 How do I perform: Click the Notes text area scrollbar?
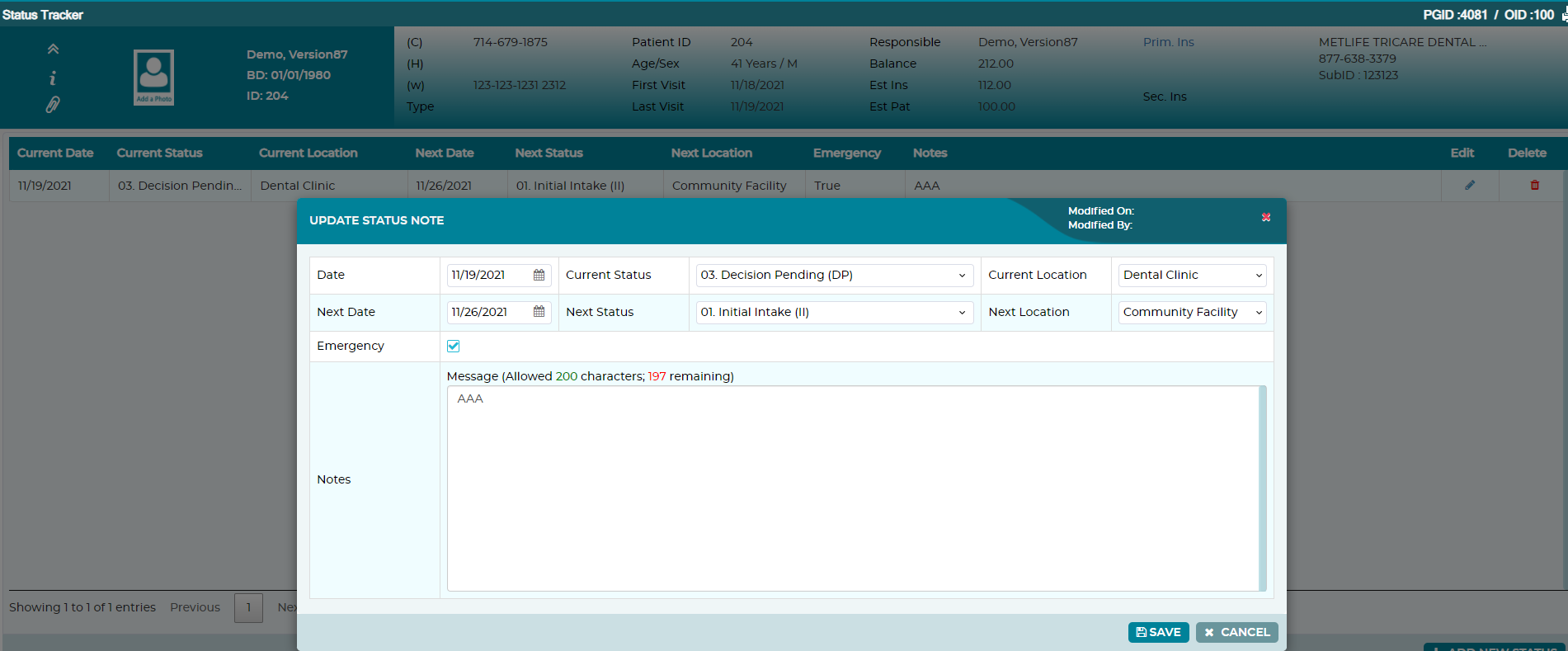click(1263, 488)
